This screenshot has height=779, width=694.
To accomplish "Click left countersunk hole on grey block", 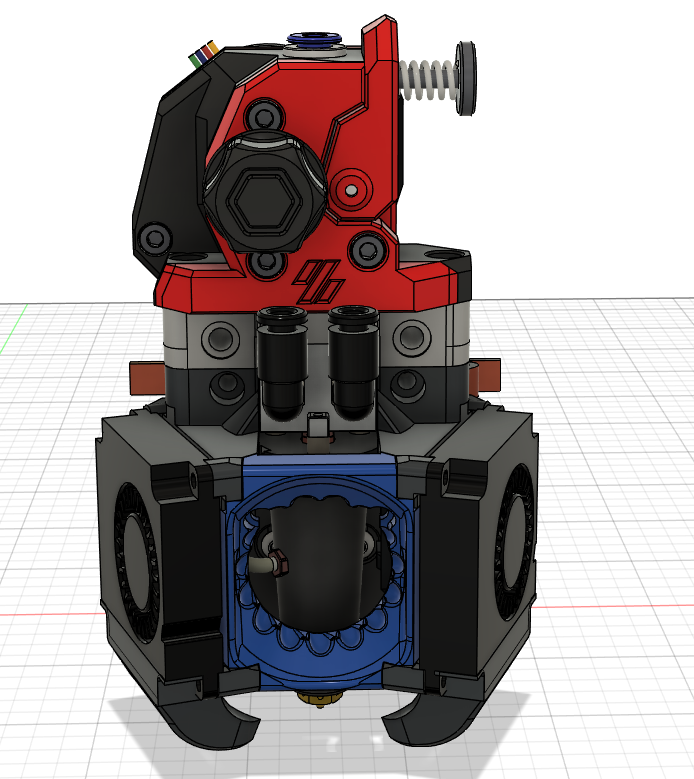I will 221,338.
